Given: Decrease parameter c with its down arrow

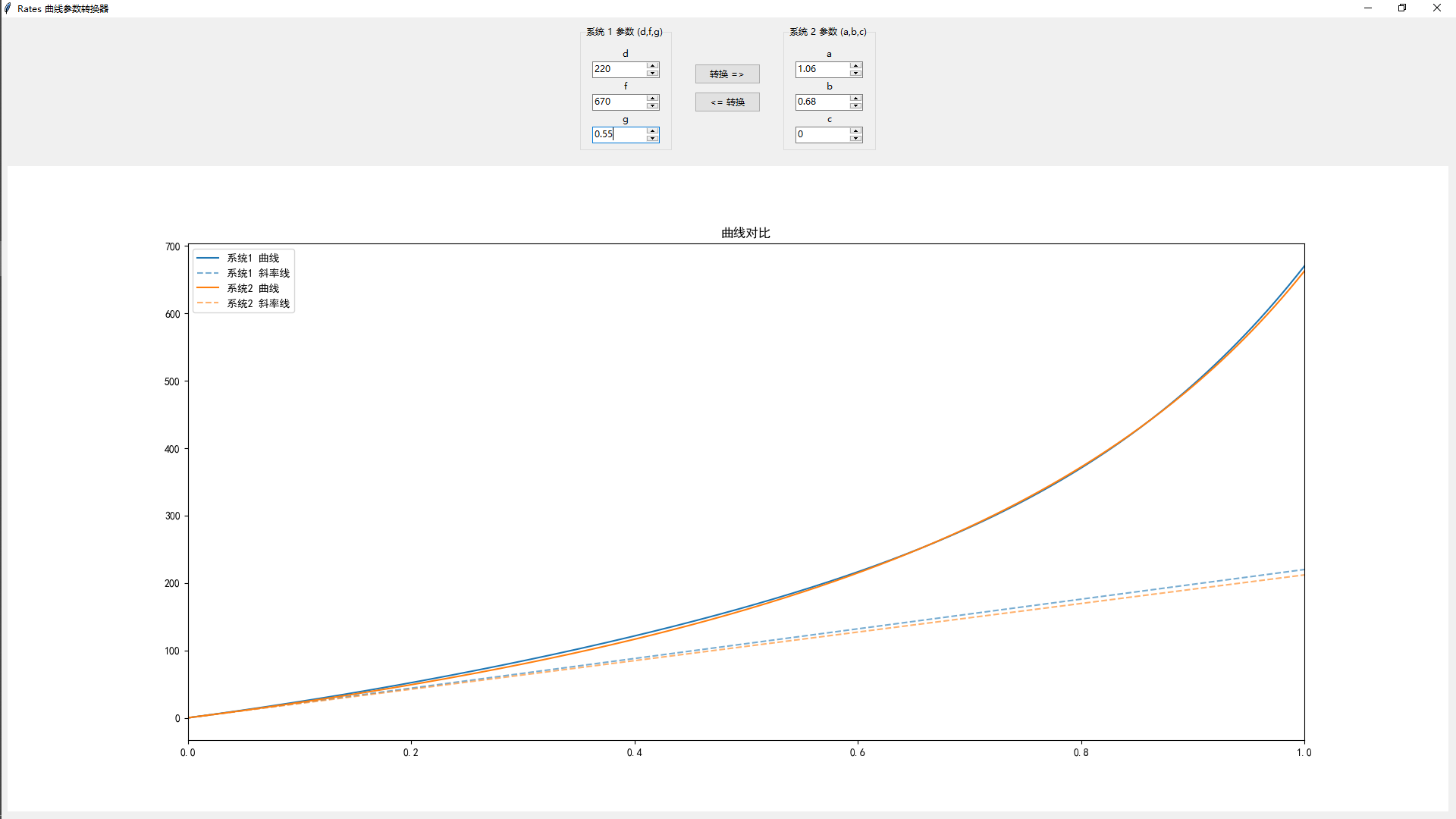Looking at the screenshot, I should click(855, 138).
